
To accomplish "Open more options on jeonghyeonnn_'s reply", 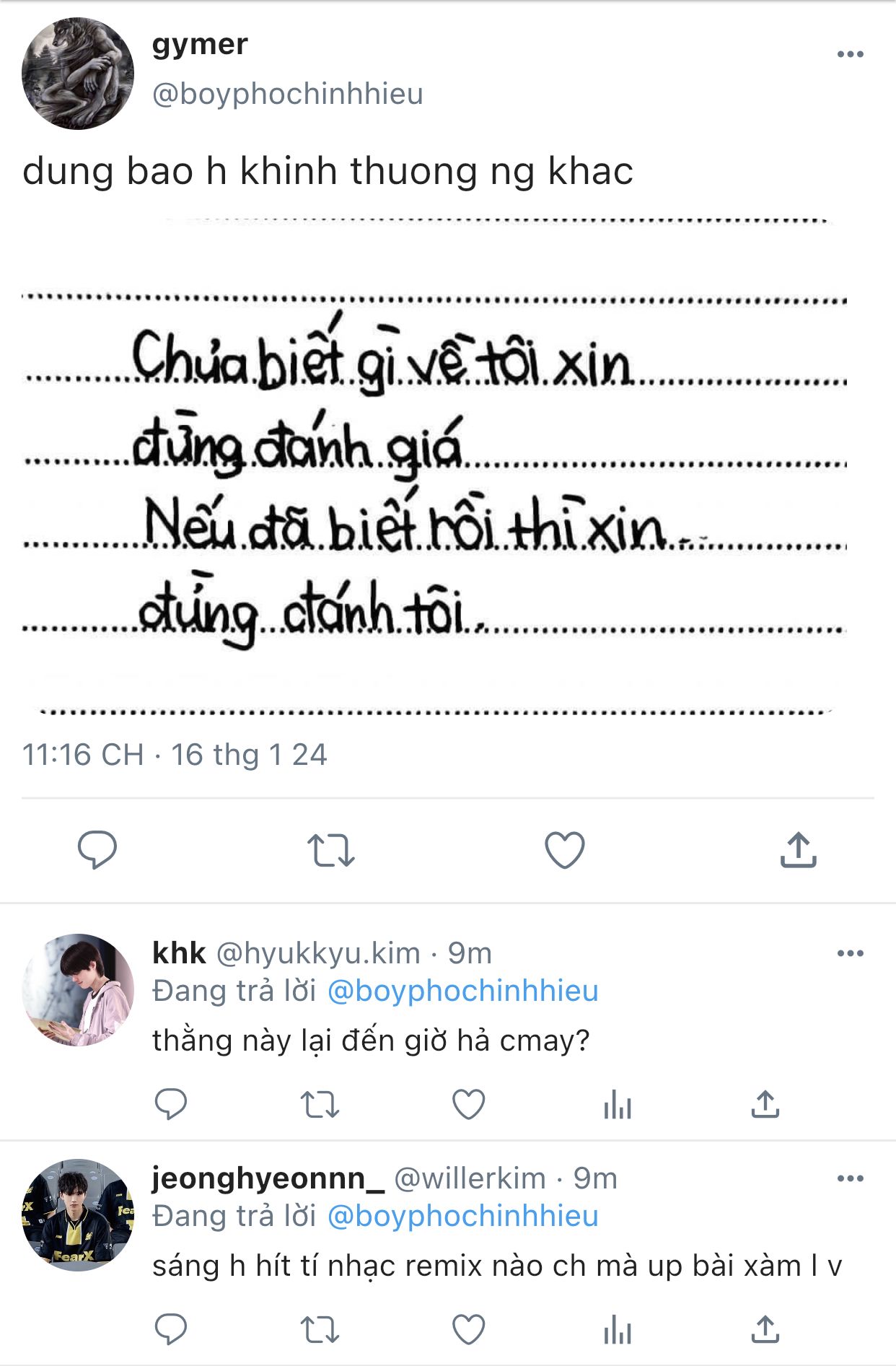I will click(x=850, y=1178).
